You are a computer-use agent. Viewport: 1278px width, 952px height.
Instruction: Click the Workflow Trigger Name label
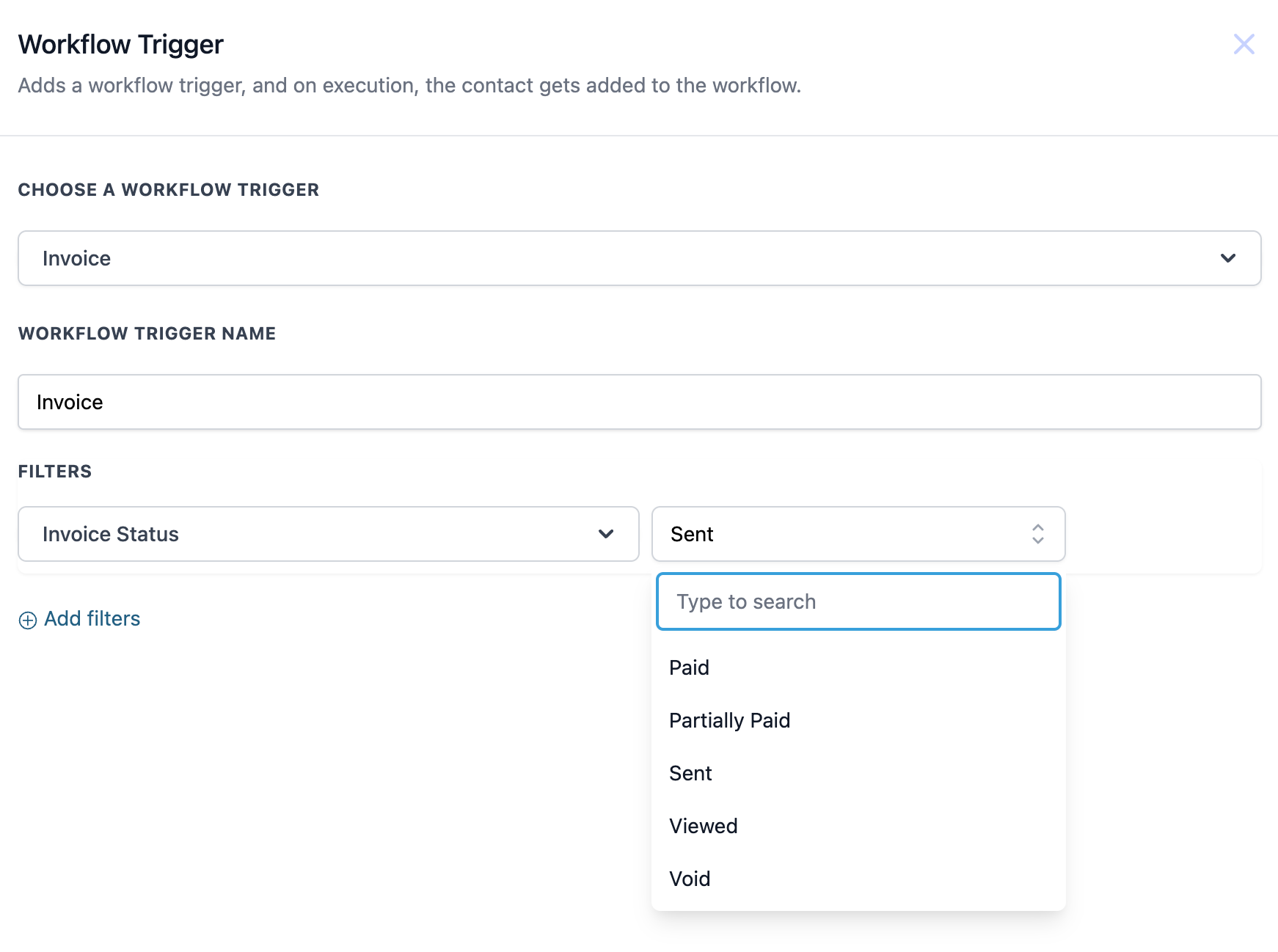pos(147,334)
